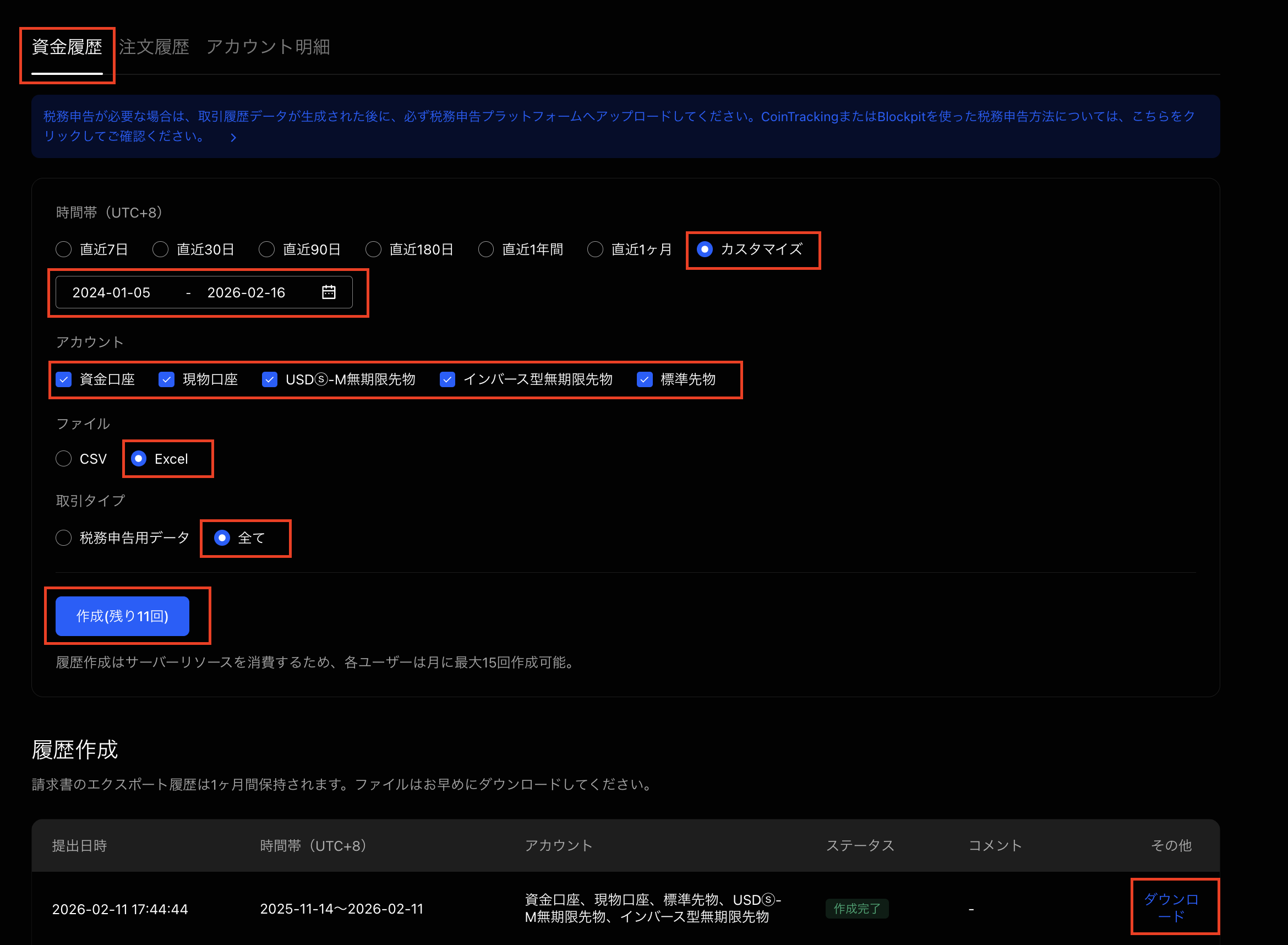Image resolution: width=1288 pixels, height=945 pixels.
Task: Click the arrow chevron in tax notice
Action: coord(233,137)
